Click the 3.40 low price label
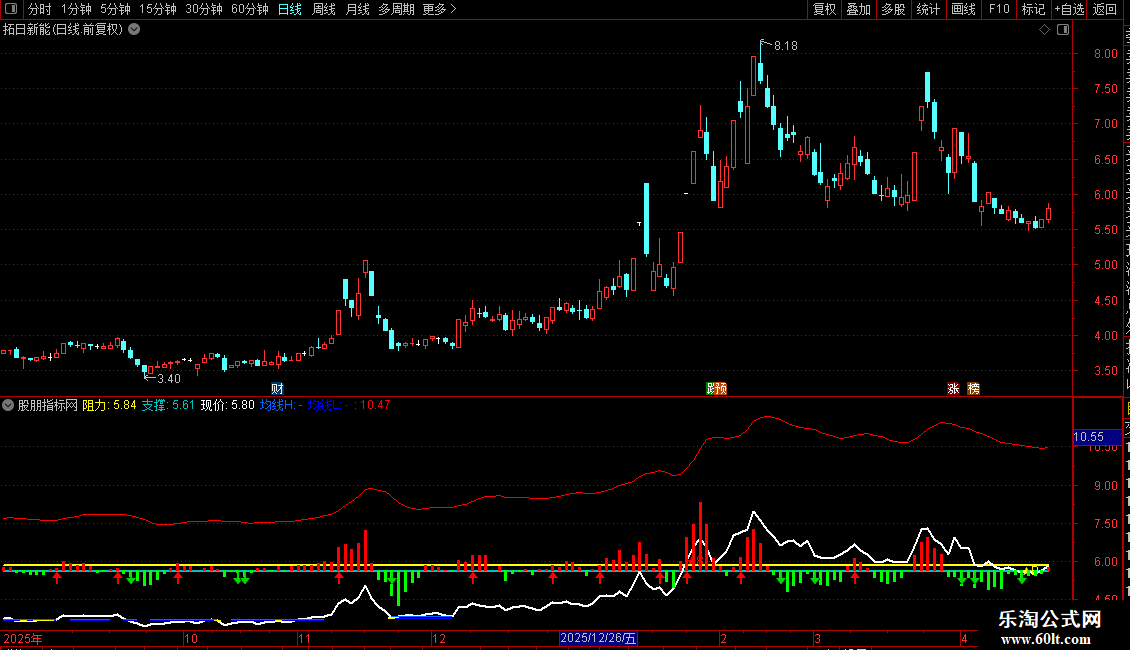1130x650 pixels. pyautogui.click(x=169, y=379)
